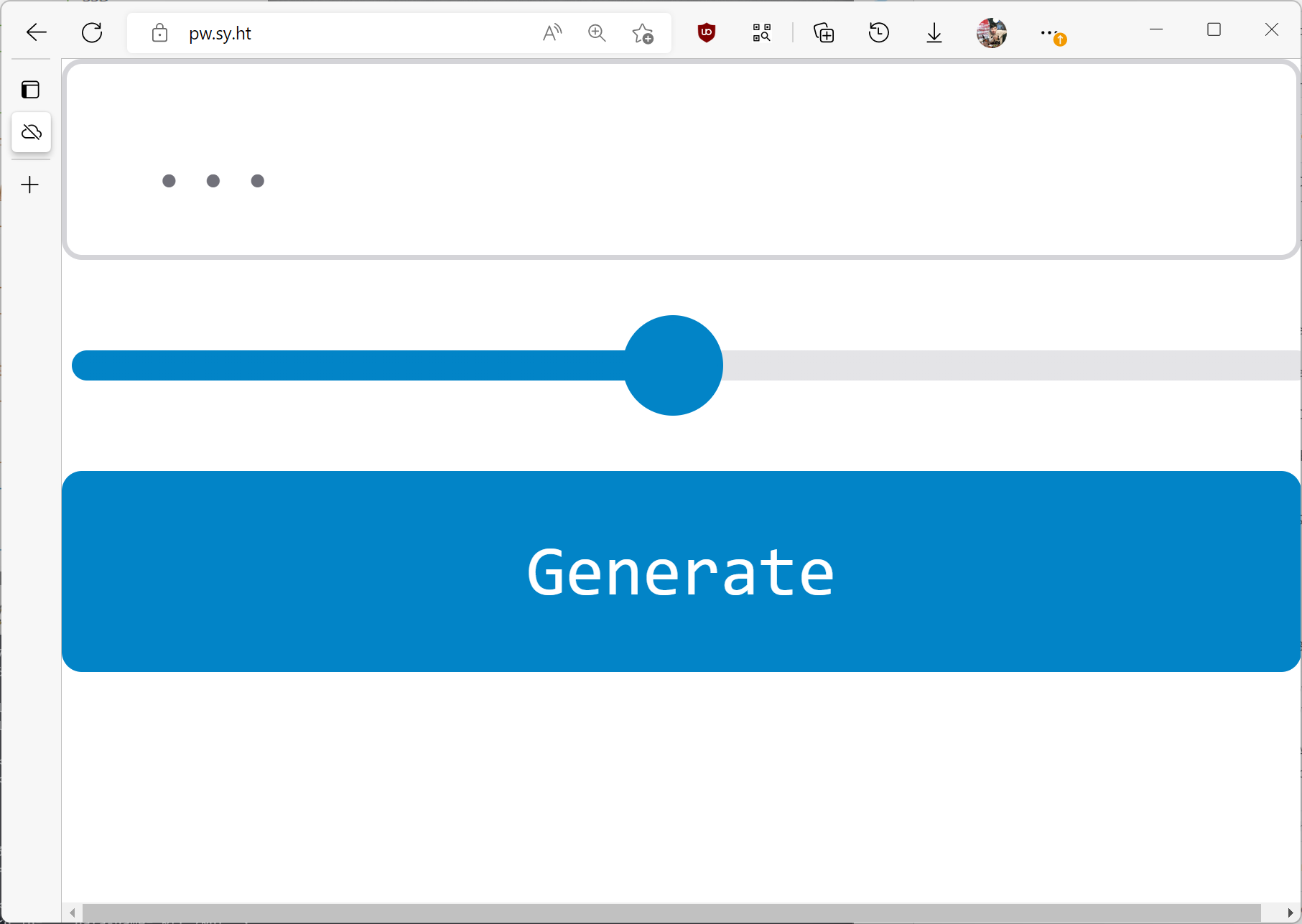Open a new tab with the plus icon

30,185
